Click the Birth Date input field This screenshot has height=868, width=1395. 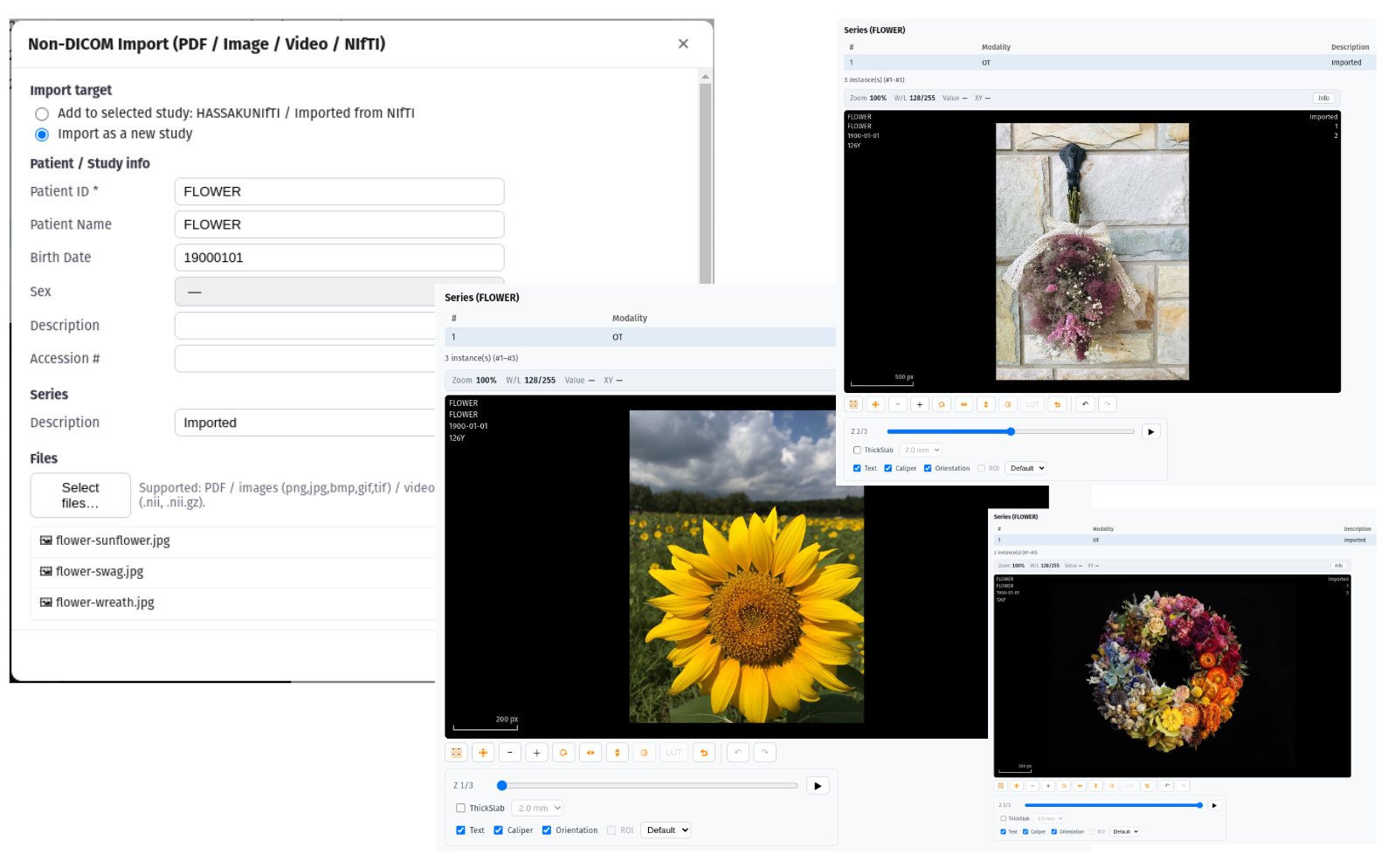(x=340, y=258)
